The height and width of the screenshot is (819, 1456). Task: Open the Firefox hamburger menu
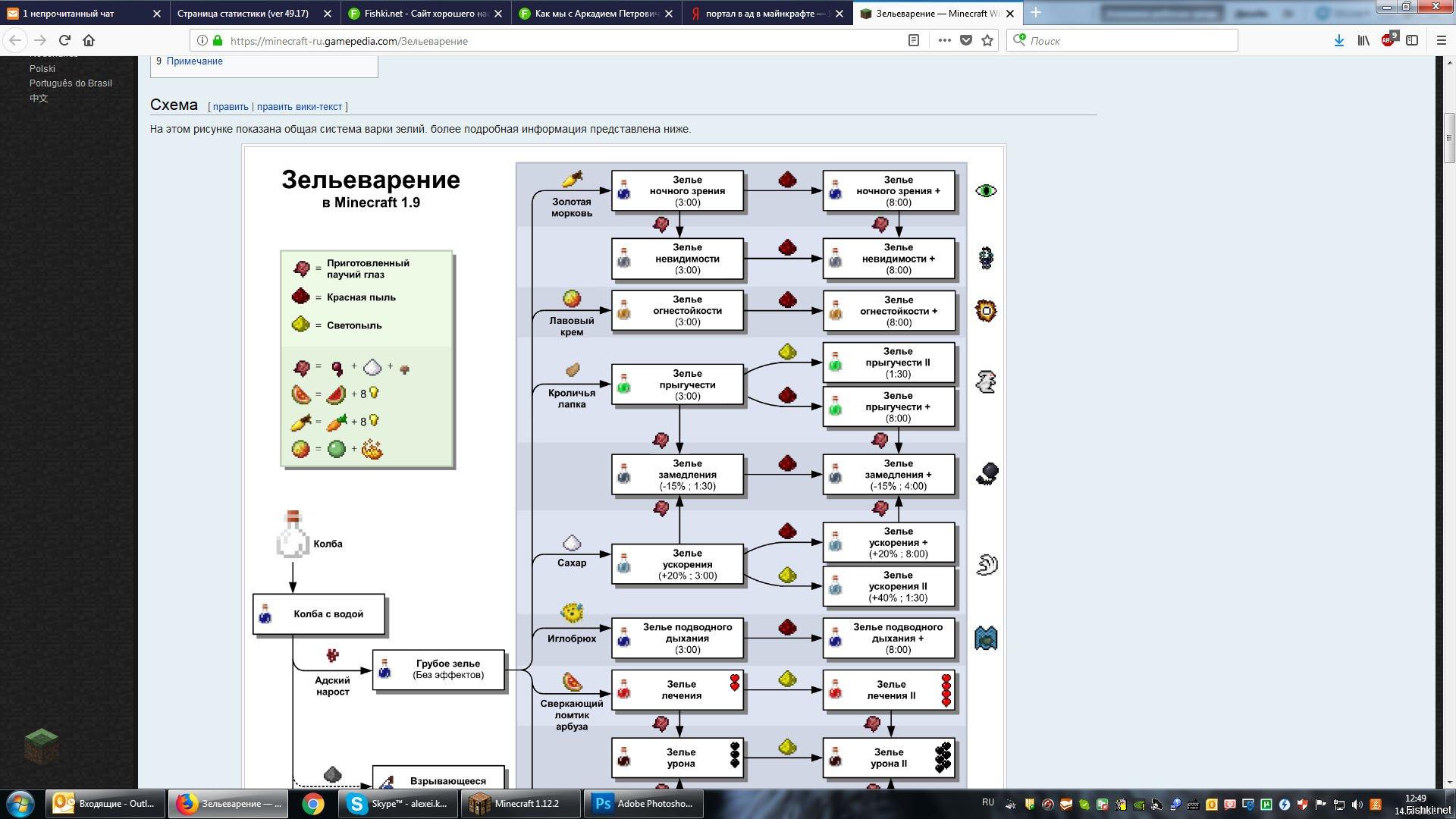pos(1442,41)
